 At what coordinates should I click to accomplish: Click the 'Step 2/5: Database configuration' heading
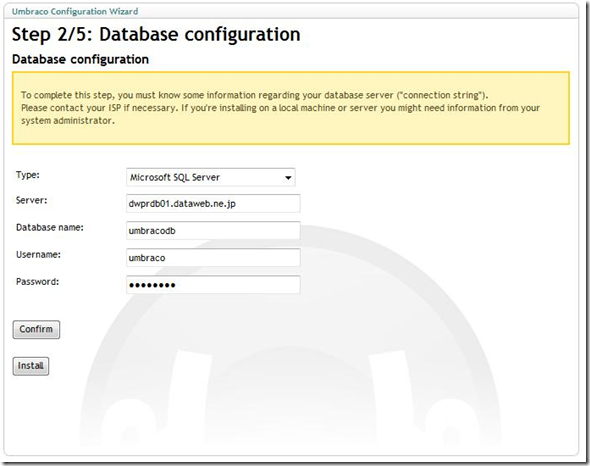pos(156,34)
